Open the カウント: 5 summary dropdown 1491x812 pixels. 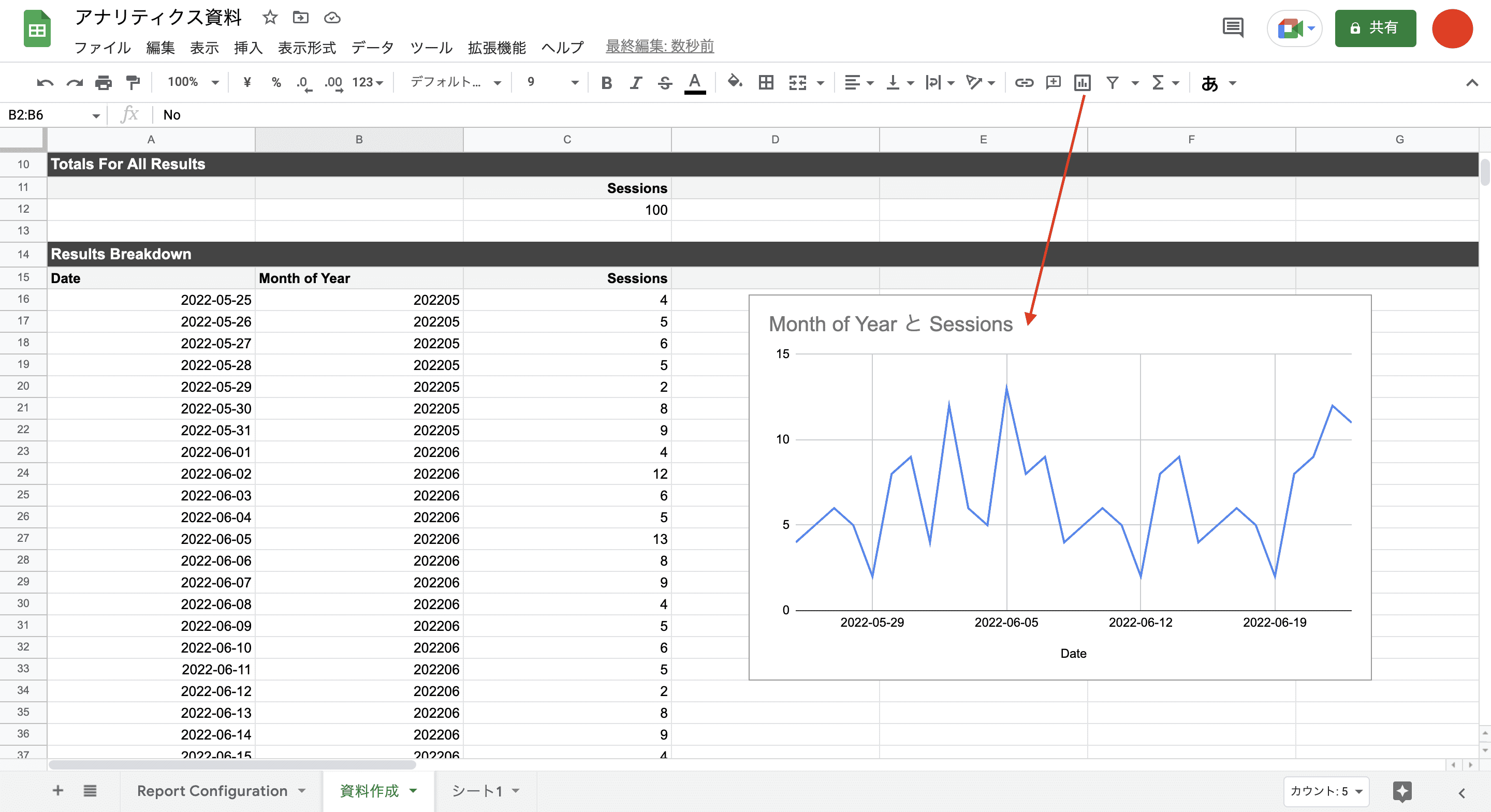tap(1326, 791)
